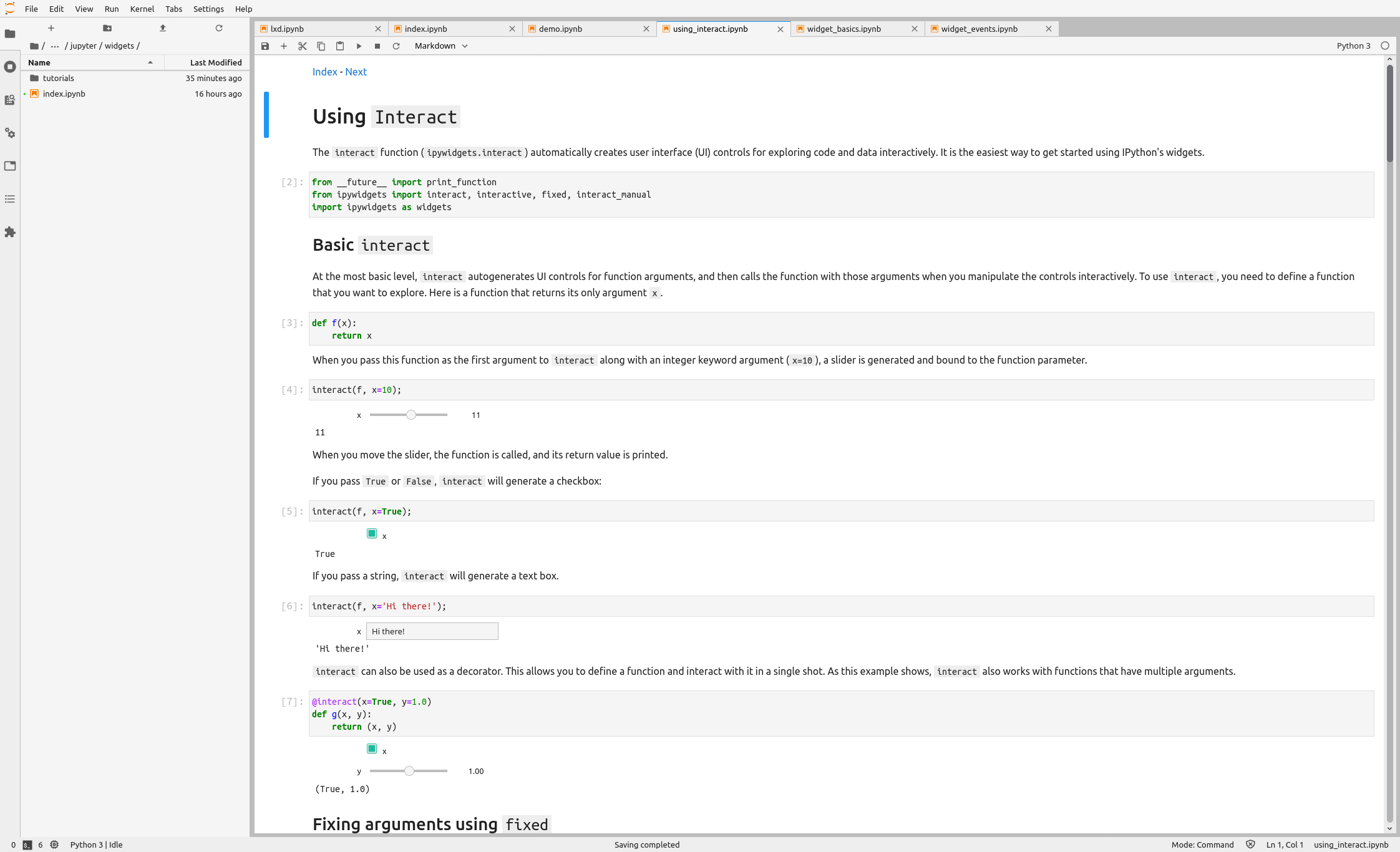1400x852 pixels.
Task: Run the selected cell
Action: pos(359,46)
